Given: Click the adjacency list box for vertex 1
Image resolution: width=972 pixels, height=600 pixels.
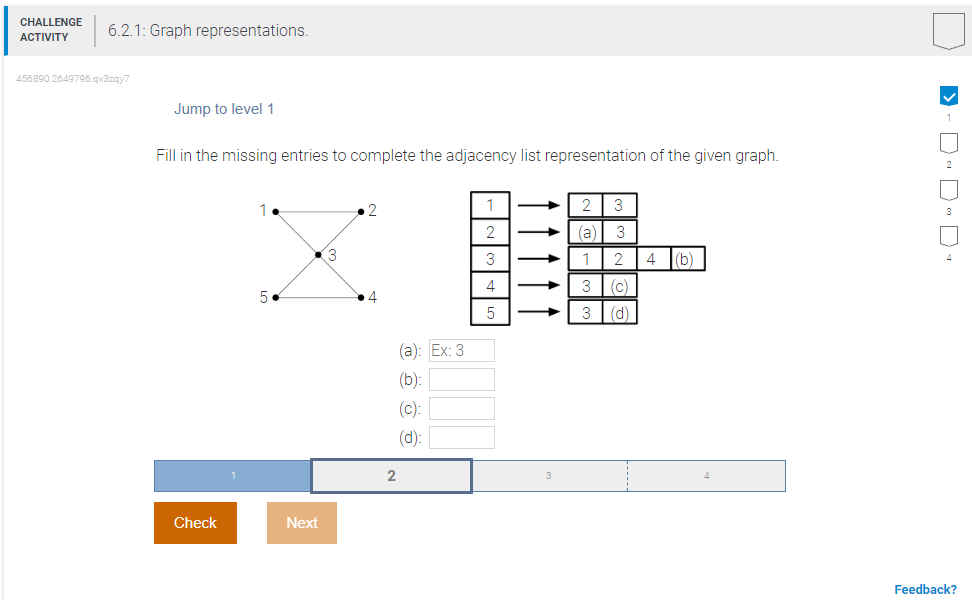Looking at the screenshot, I should pos(490,204).
